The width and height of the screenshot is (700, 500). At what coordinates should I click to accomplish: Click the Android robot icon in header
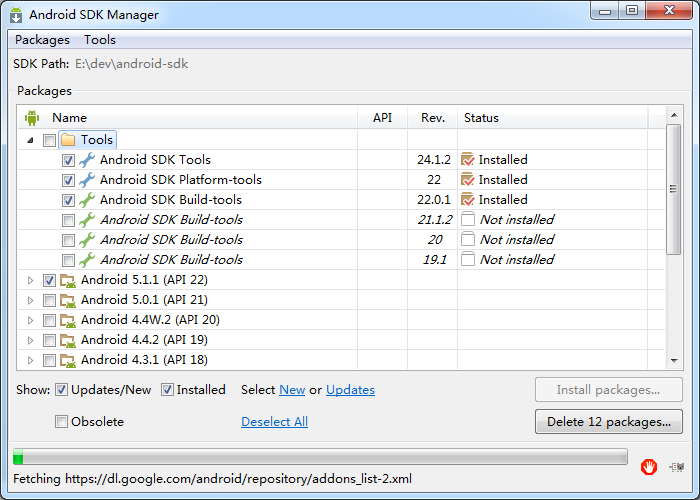(x=32, y=118)
